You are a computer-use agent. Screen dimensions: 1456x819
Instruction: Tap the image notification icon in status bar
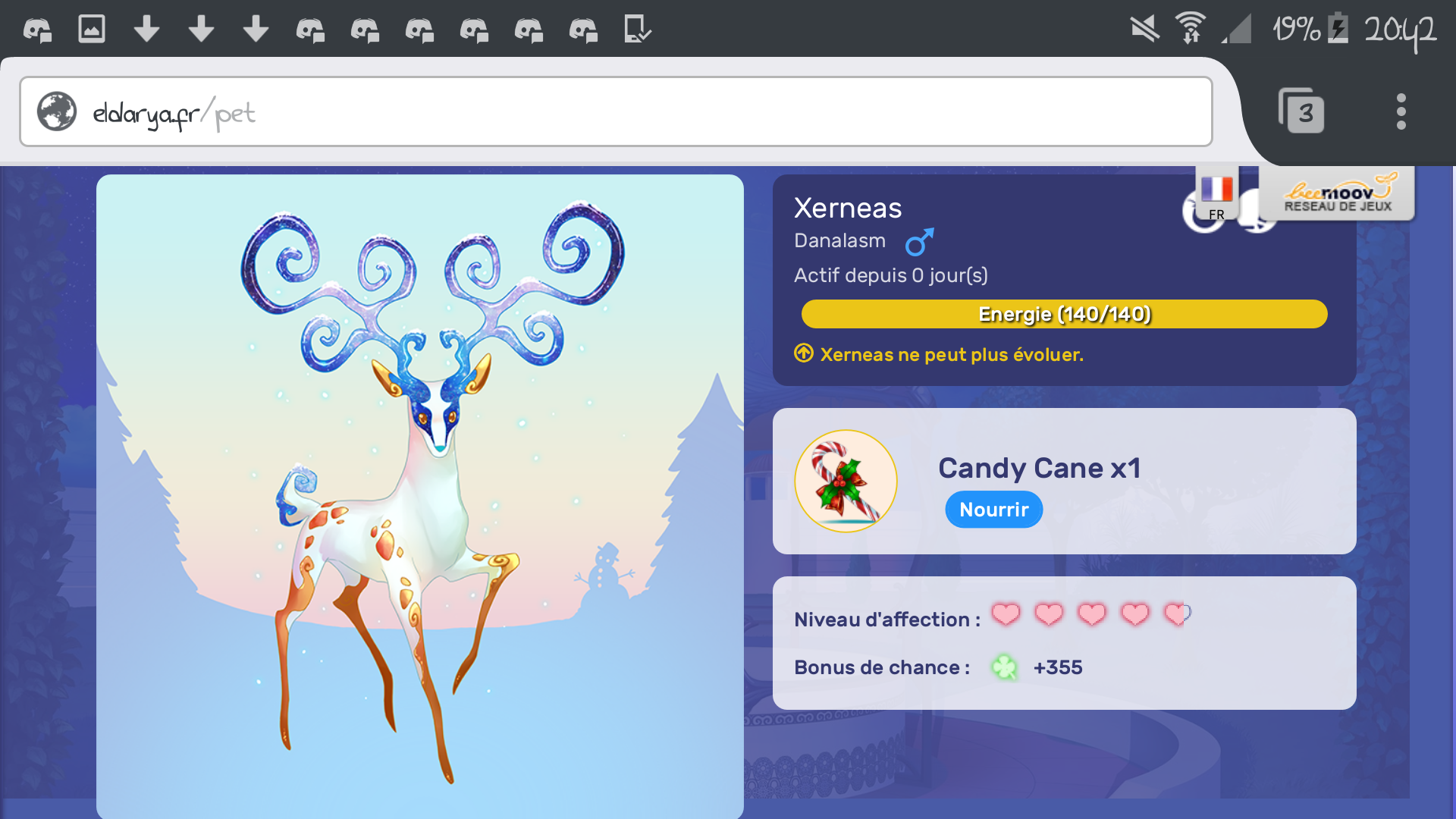(92, 30)
